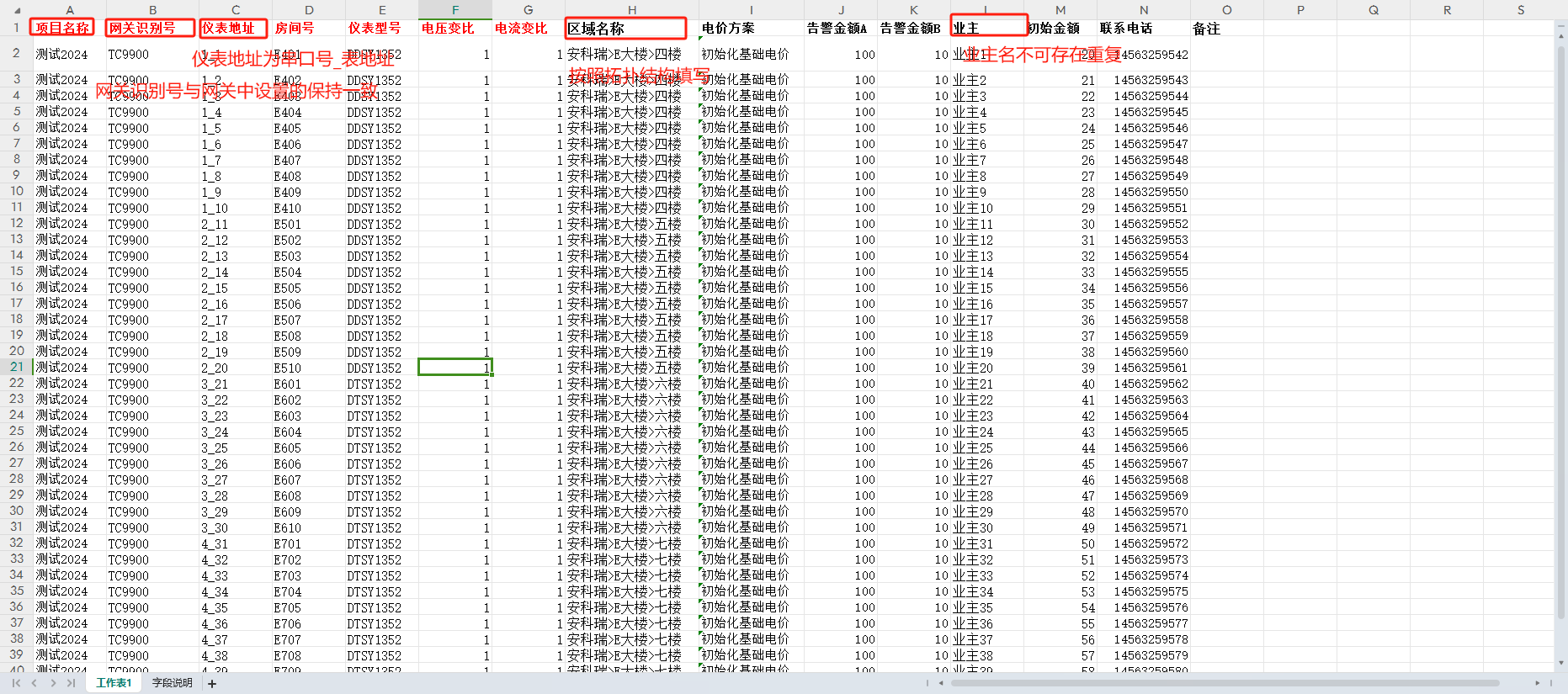The image size is (1568, 694).
Task: Click the 电价方案 header cell
Action: click(x=751, y=28)
